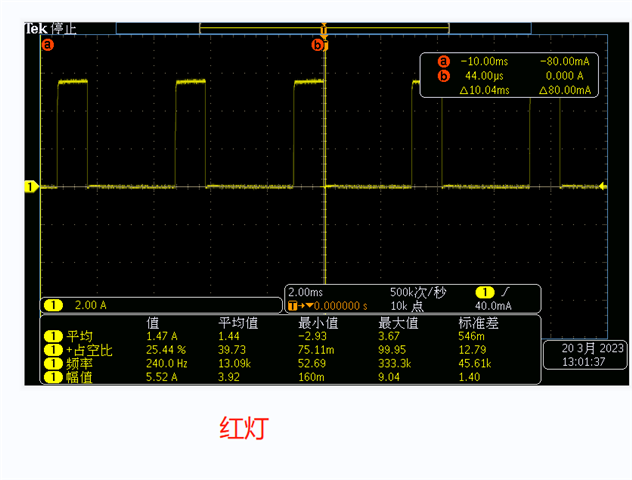
Task: Click the 平均值 column header
Action: (238, 323)
